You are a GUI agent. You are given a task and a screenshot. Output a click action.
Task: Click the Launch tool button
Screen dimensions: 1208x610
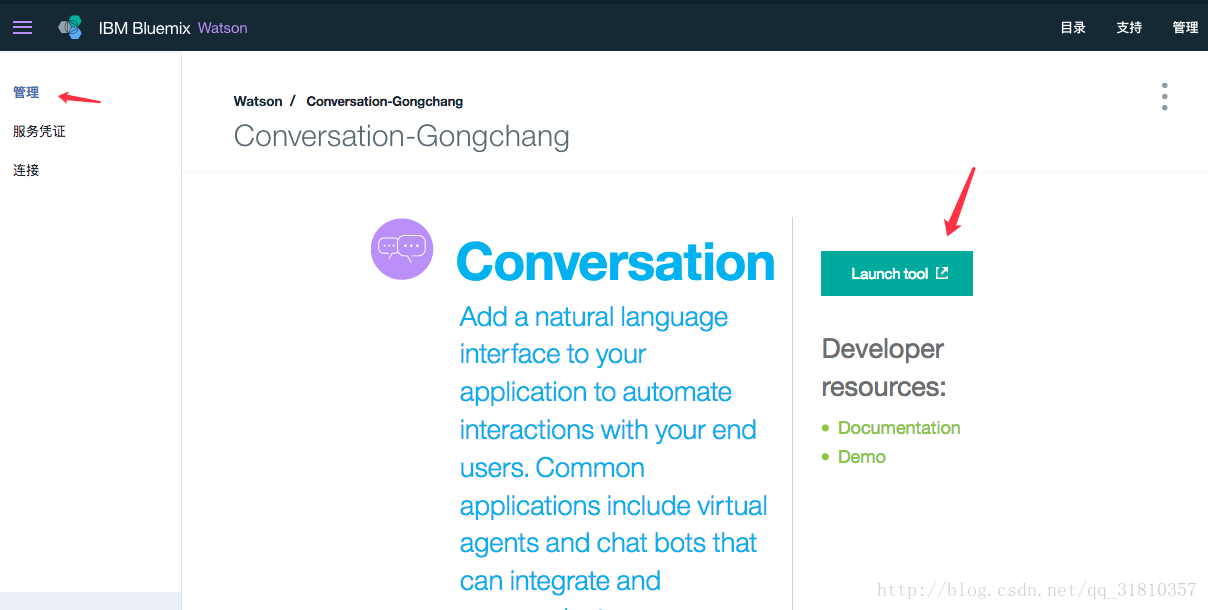(x=897, y=273)
